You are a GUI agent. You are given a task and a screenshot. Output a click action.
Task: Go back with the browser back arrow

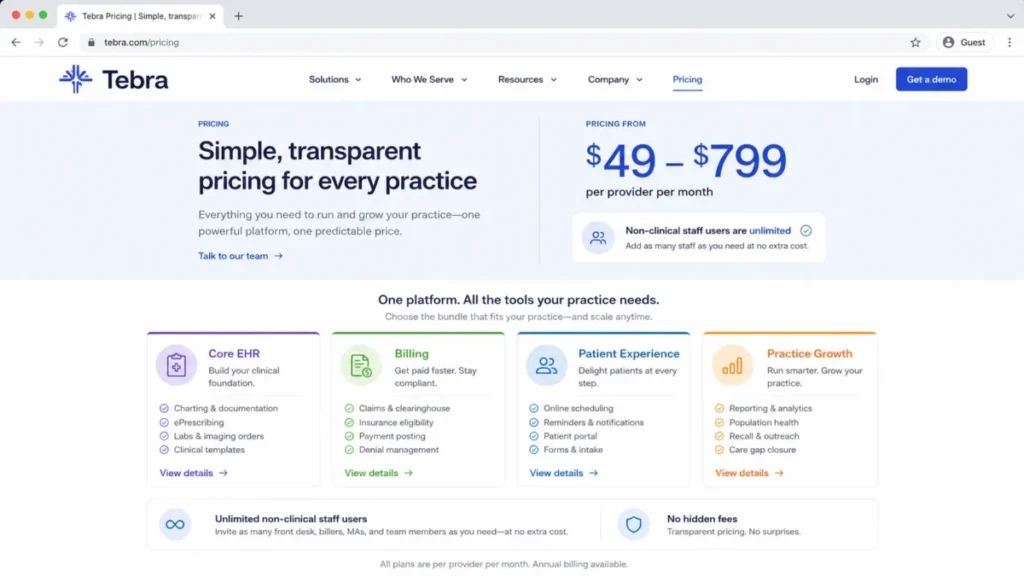[16, 42]
